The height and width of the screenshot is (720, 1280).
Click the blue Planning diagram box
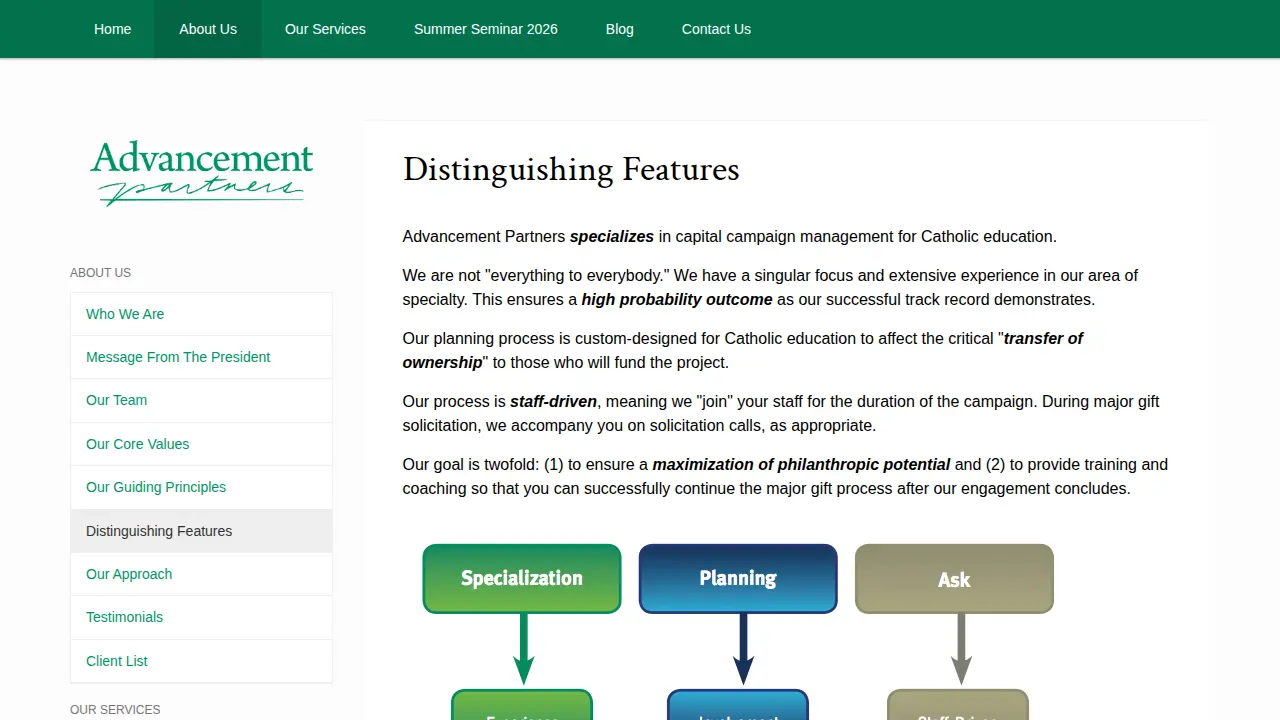[x=738, y=579]
